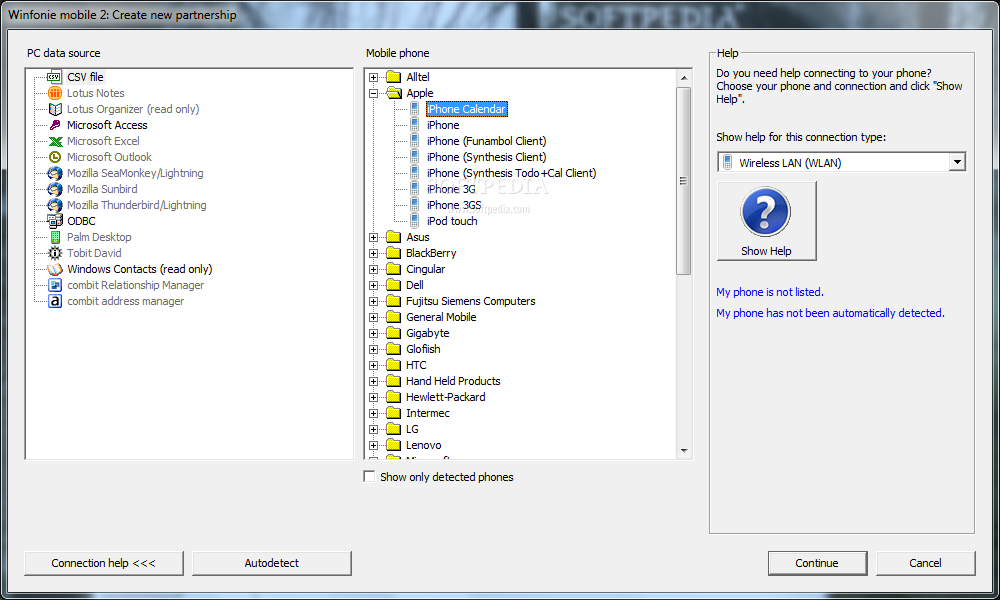This screenshot has width=1000, height=600.
Task: Select 'Microsoft Access' source label
Action: tap(107, 125)
